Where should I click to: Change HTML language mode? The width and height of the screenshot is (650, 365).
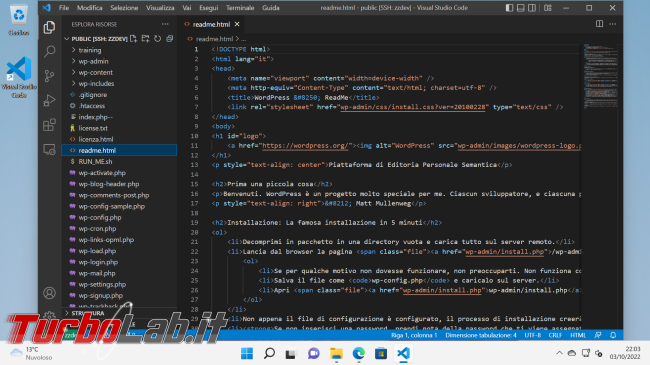click(578, 335)
